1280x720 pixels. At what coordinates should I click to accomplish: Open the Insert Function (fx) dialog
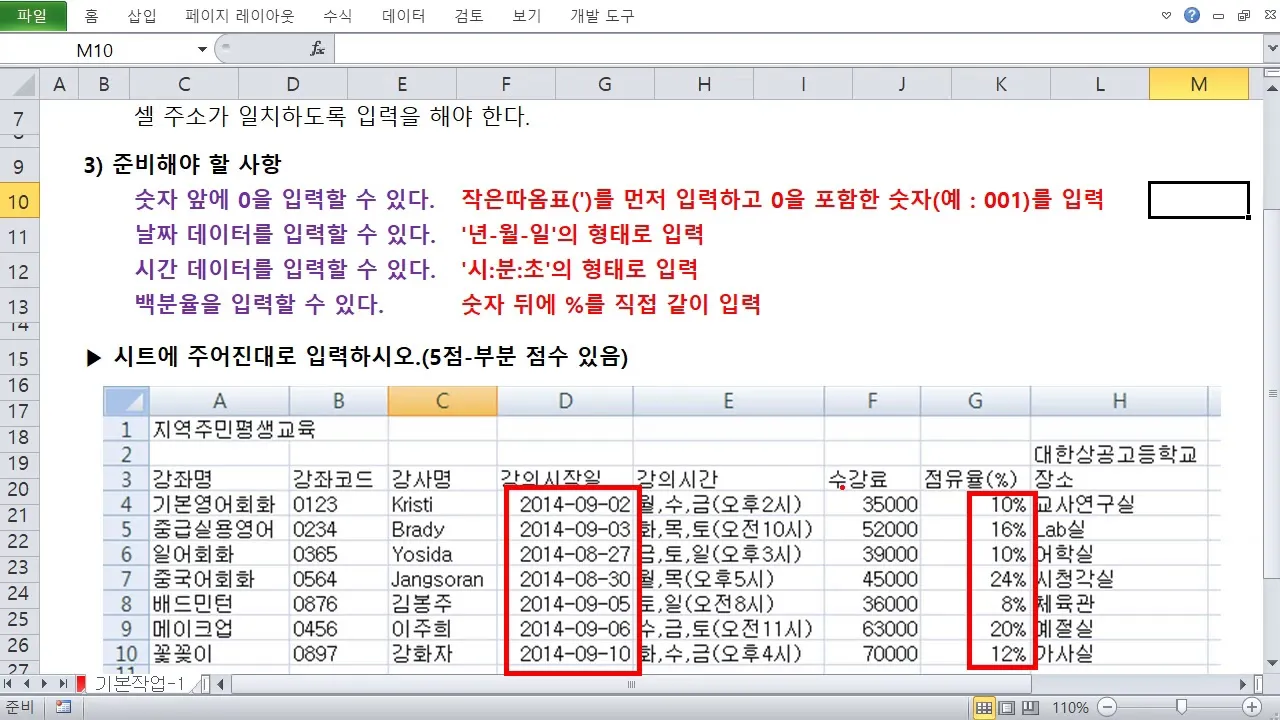tap(318, 49)
